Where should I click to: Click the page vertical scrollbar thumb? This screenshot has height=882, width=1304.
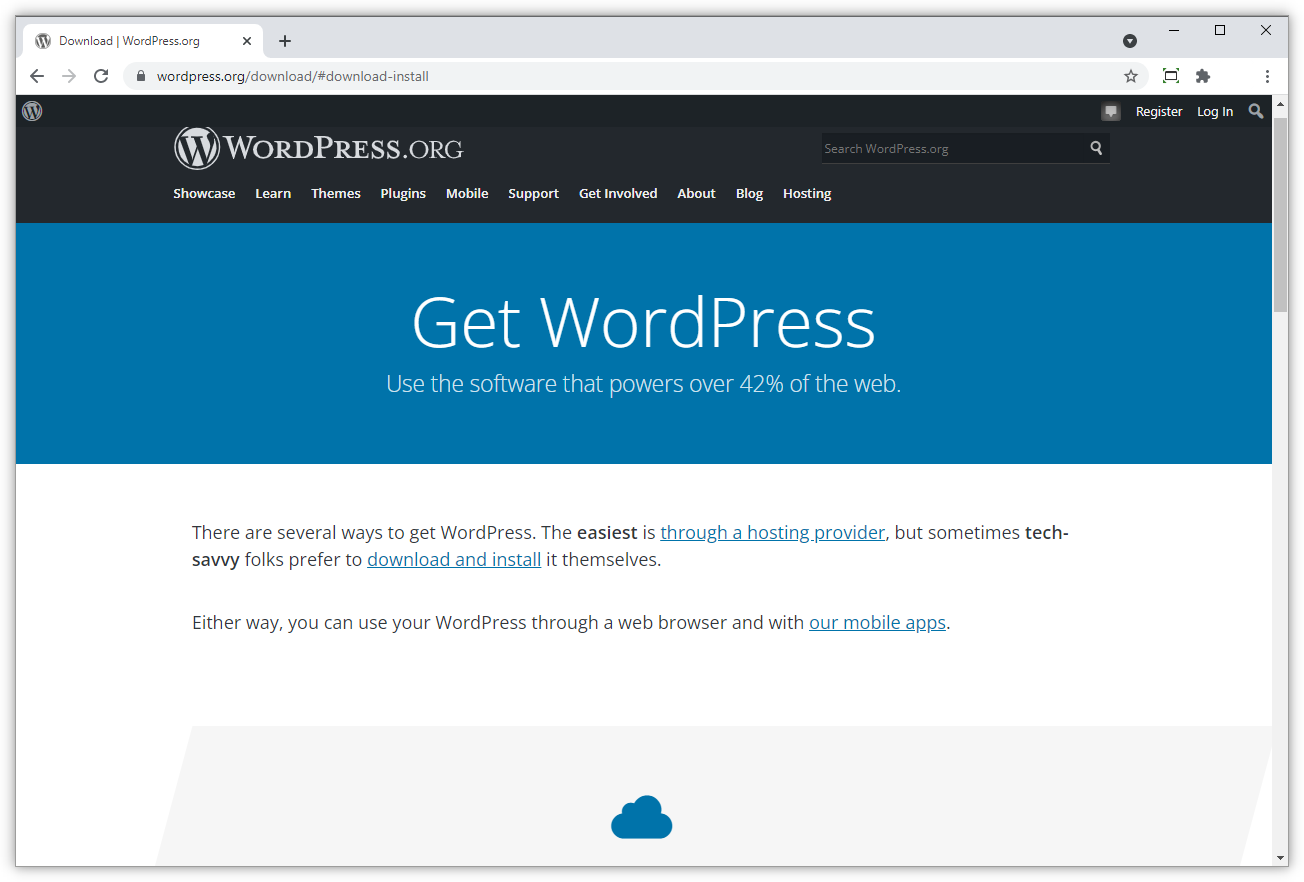click(1280, 214)
